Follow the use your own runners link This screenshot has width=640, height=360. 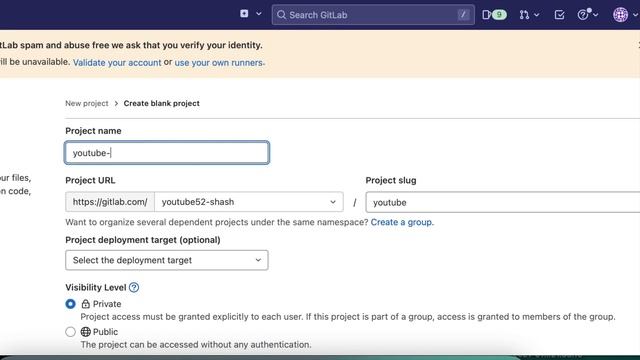(219, 62)
